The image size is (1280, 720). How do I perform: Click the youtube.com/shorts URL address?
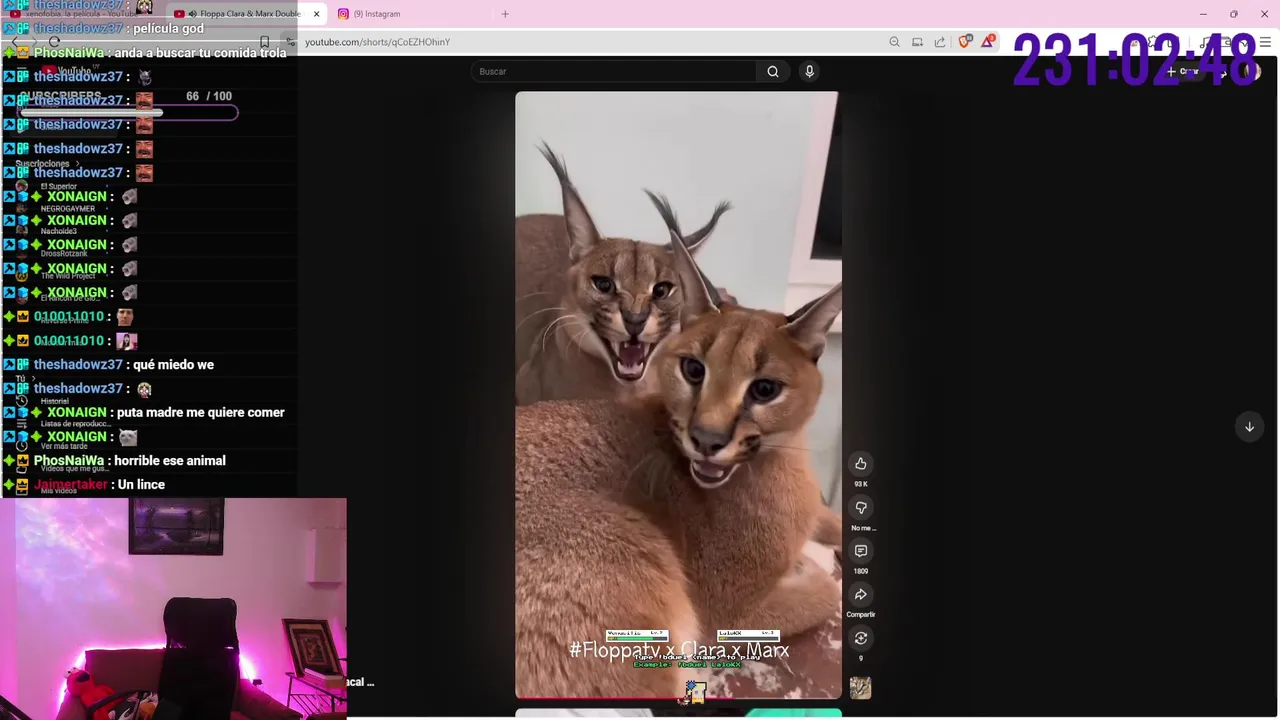pos(377,42)
